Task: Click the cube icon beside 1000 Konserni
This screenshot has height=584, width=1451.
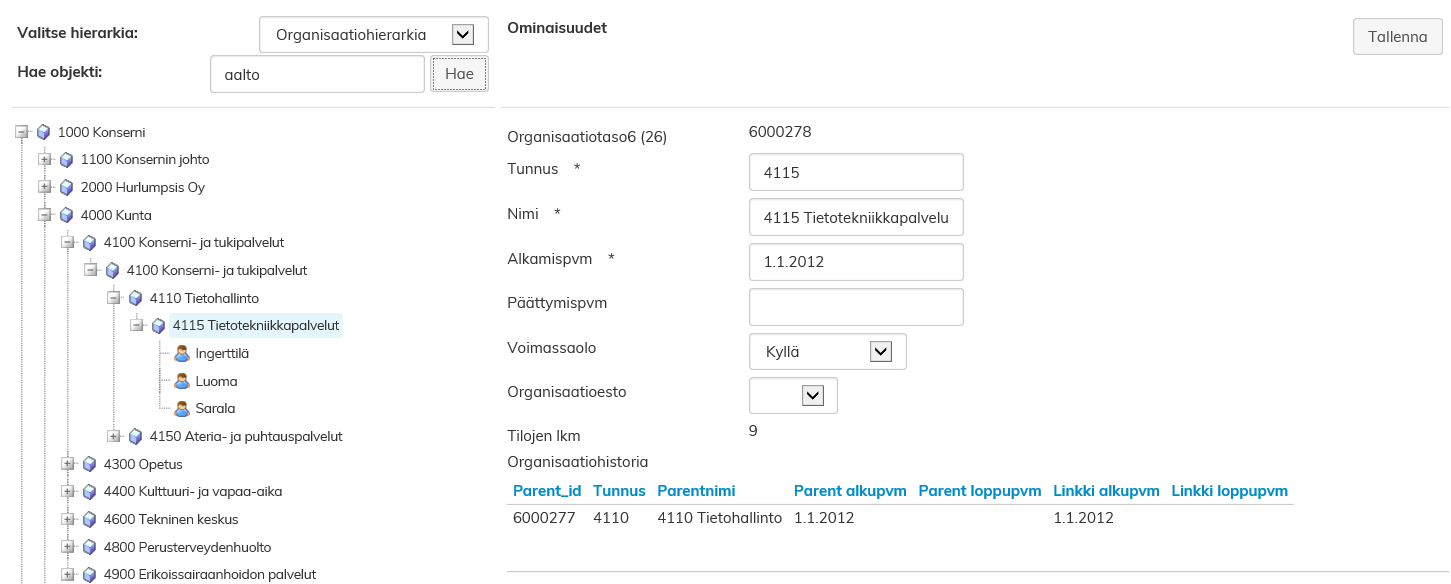Action: click(x=43, y=132)
